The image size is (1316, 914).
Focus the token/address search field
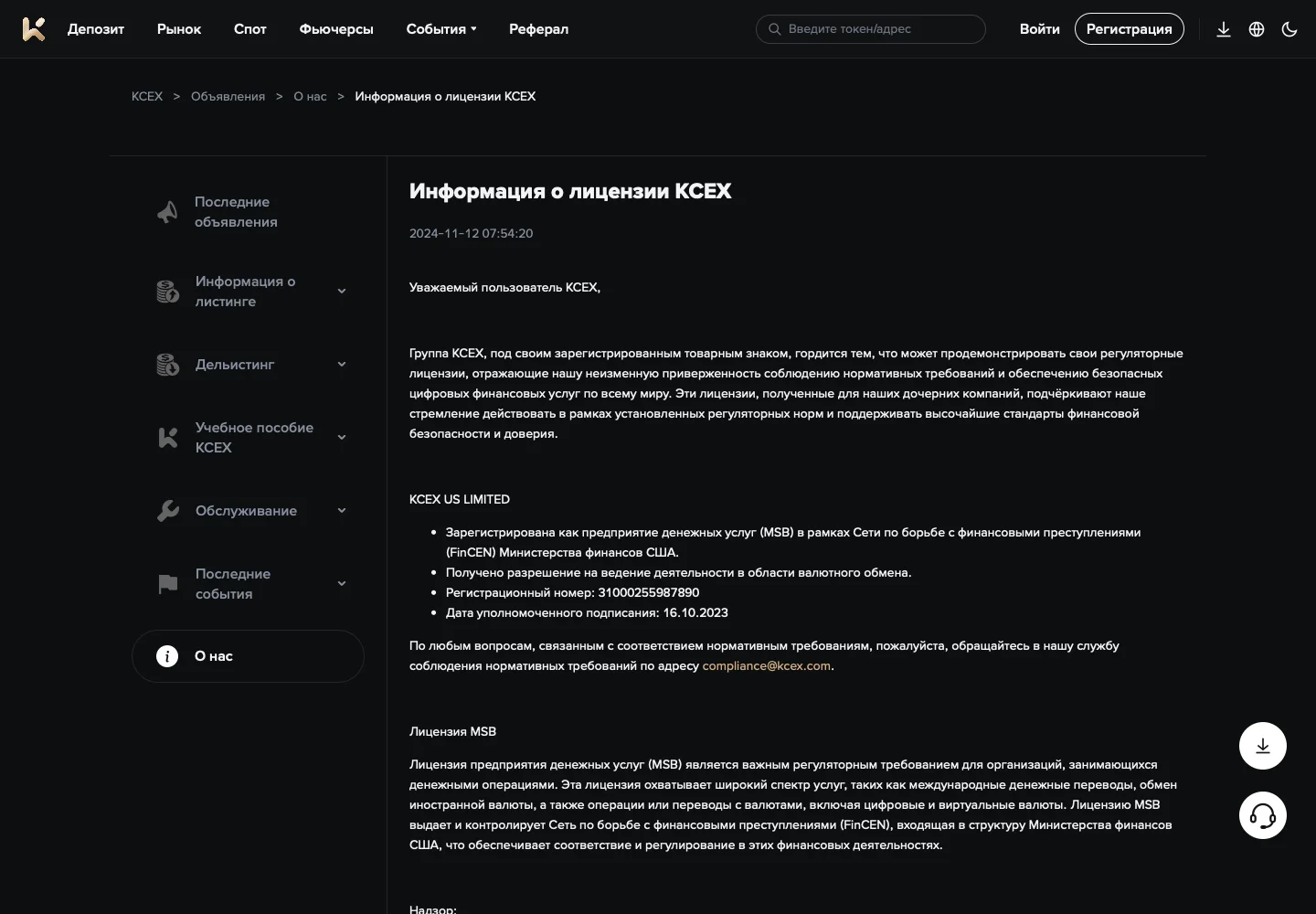(871, 29)
